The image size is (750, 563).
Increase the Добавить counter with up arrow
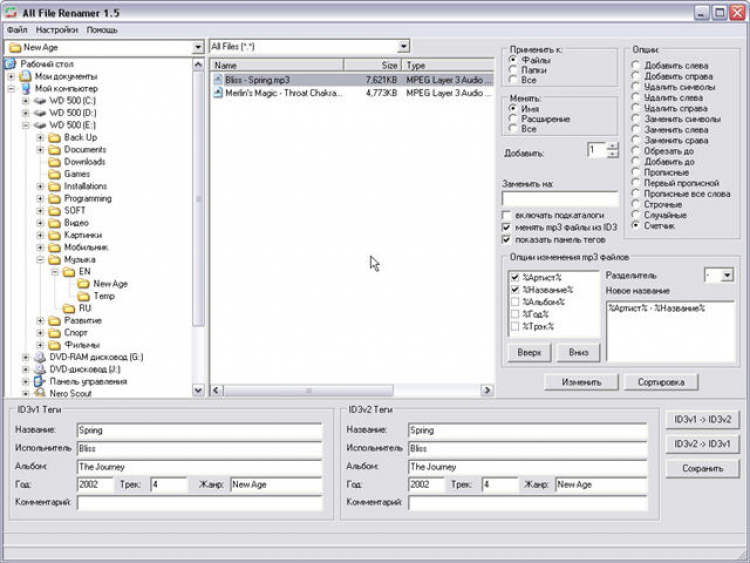tap(612, 146)
